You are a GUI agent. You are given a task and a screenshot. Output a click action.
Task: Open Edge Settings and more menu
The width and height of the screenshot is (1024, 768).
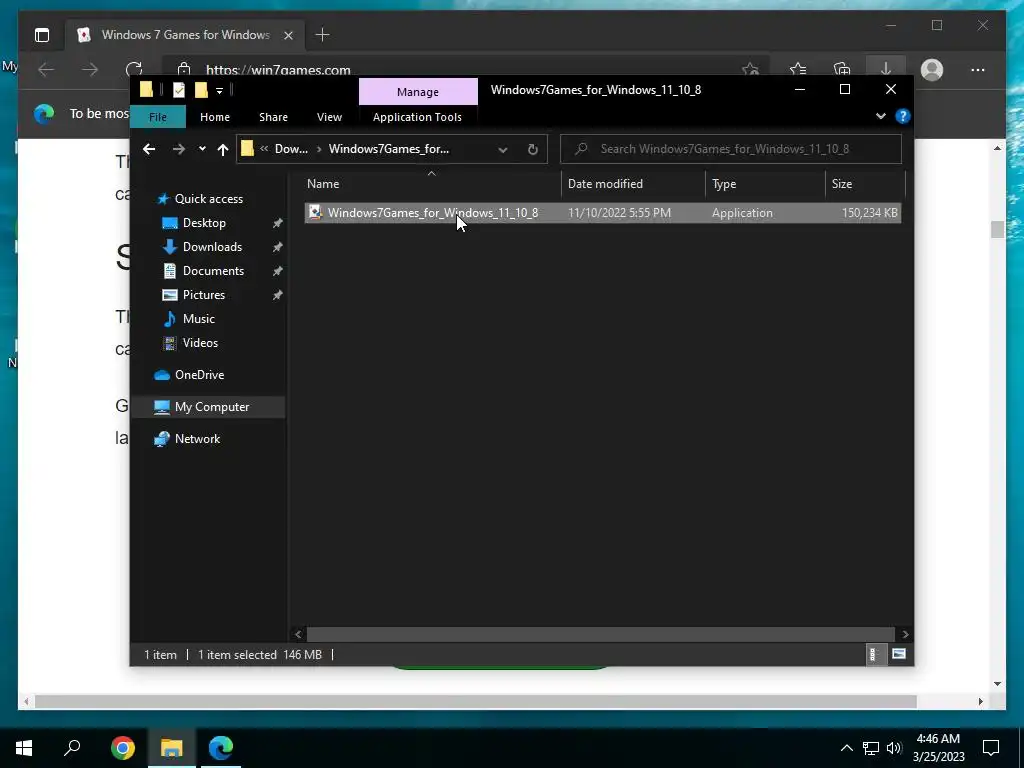pos(978,69)
